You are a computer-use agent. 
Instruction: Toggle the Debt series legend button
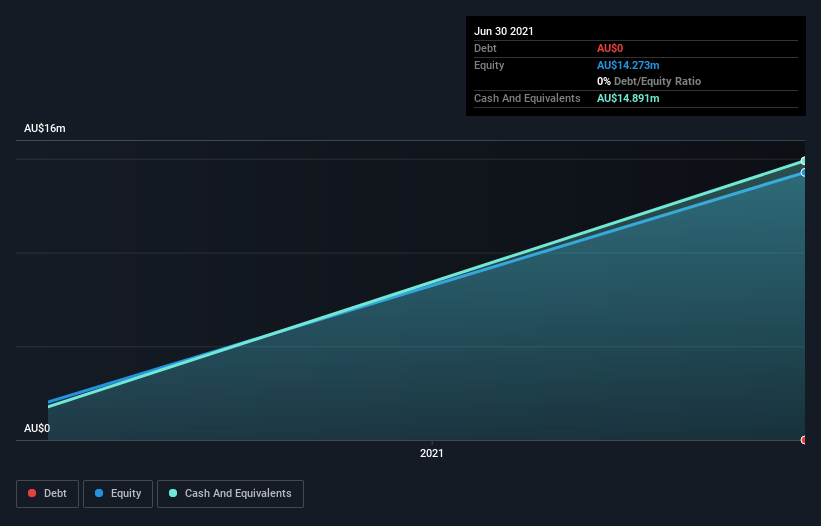point(47,494)
